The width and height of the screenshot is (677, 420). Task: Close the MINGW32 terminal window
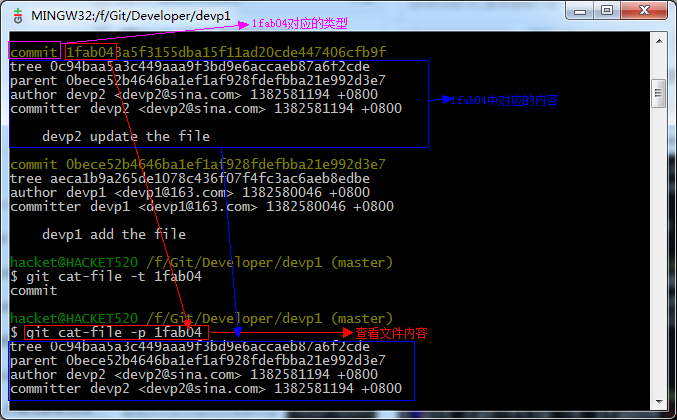point(644,10)
